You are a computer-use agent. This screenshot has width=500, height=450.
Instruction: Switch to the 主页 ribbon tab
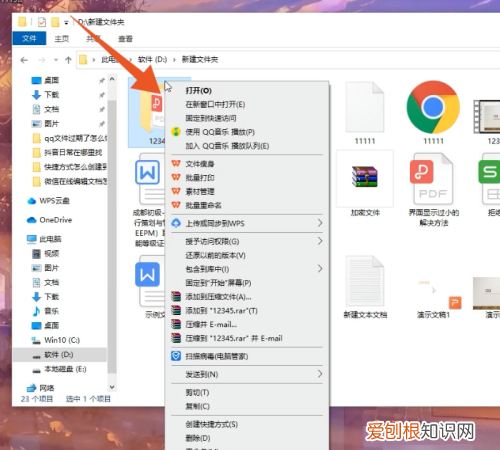62,39
